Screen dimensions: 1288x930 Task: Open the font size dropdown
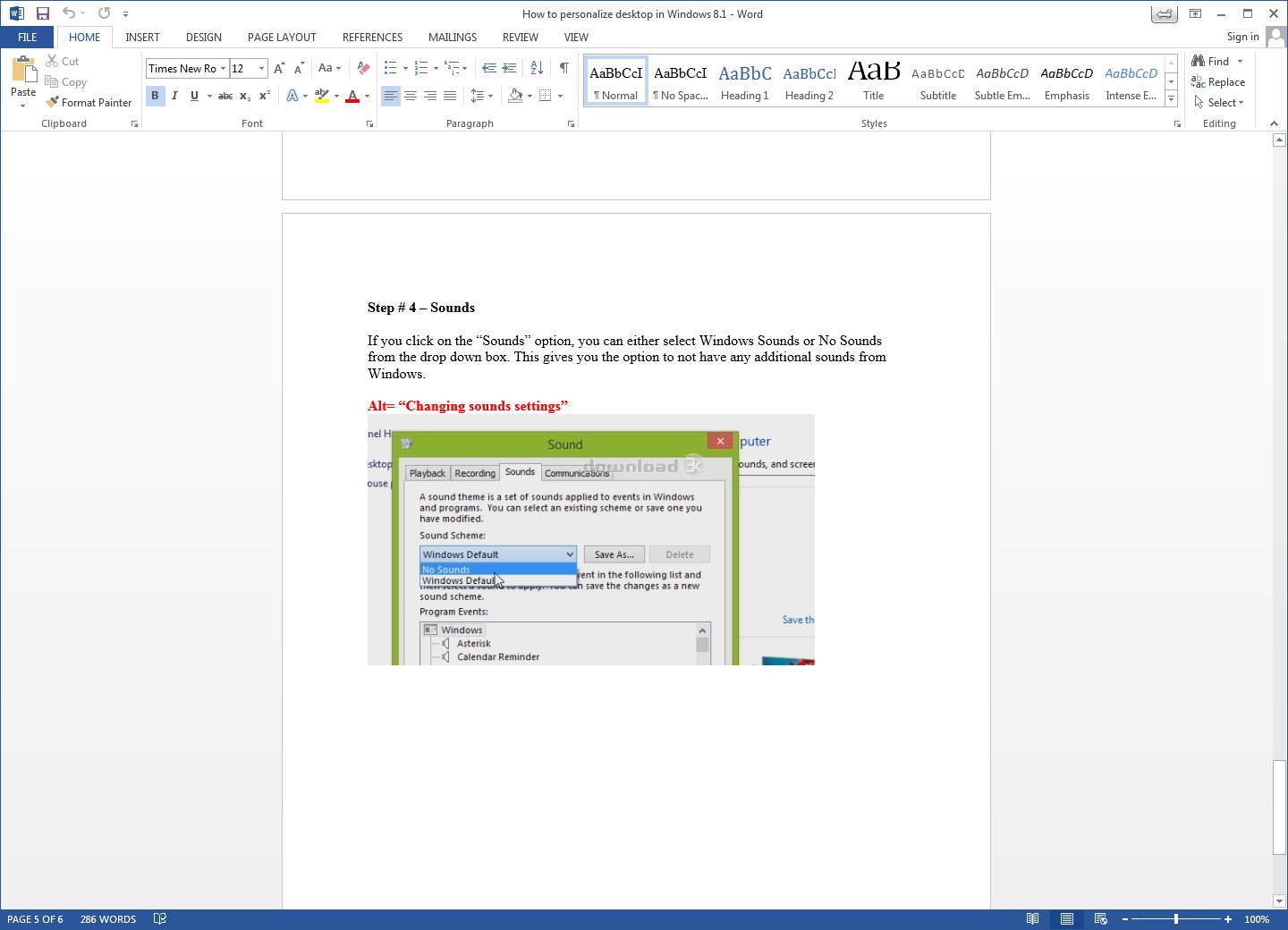(261, 69)
